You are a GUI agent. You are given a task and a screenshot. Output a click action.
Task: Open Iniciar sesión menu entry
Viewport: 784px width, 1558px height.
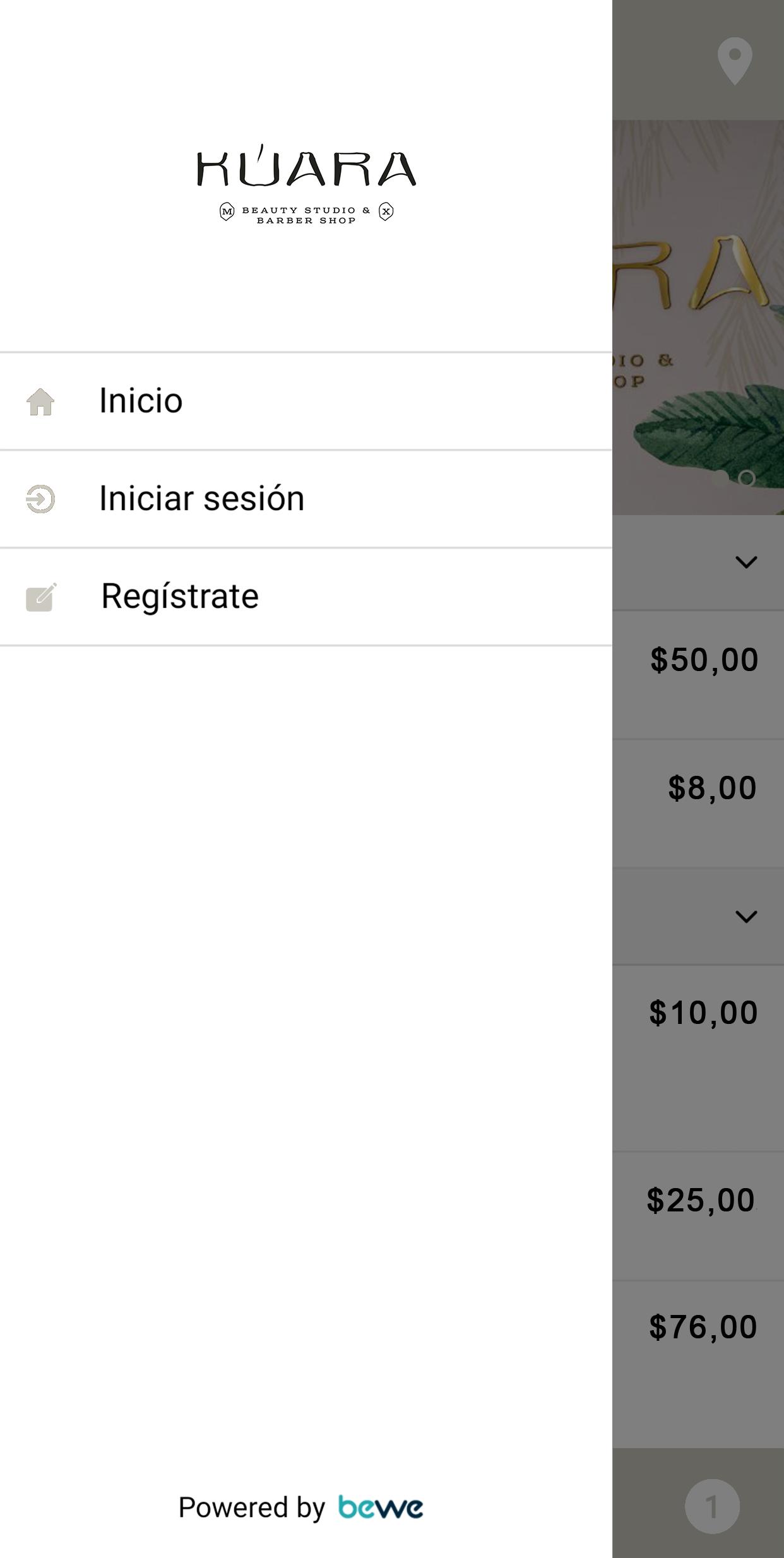click(306, 499)
